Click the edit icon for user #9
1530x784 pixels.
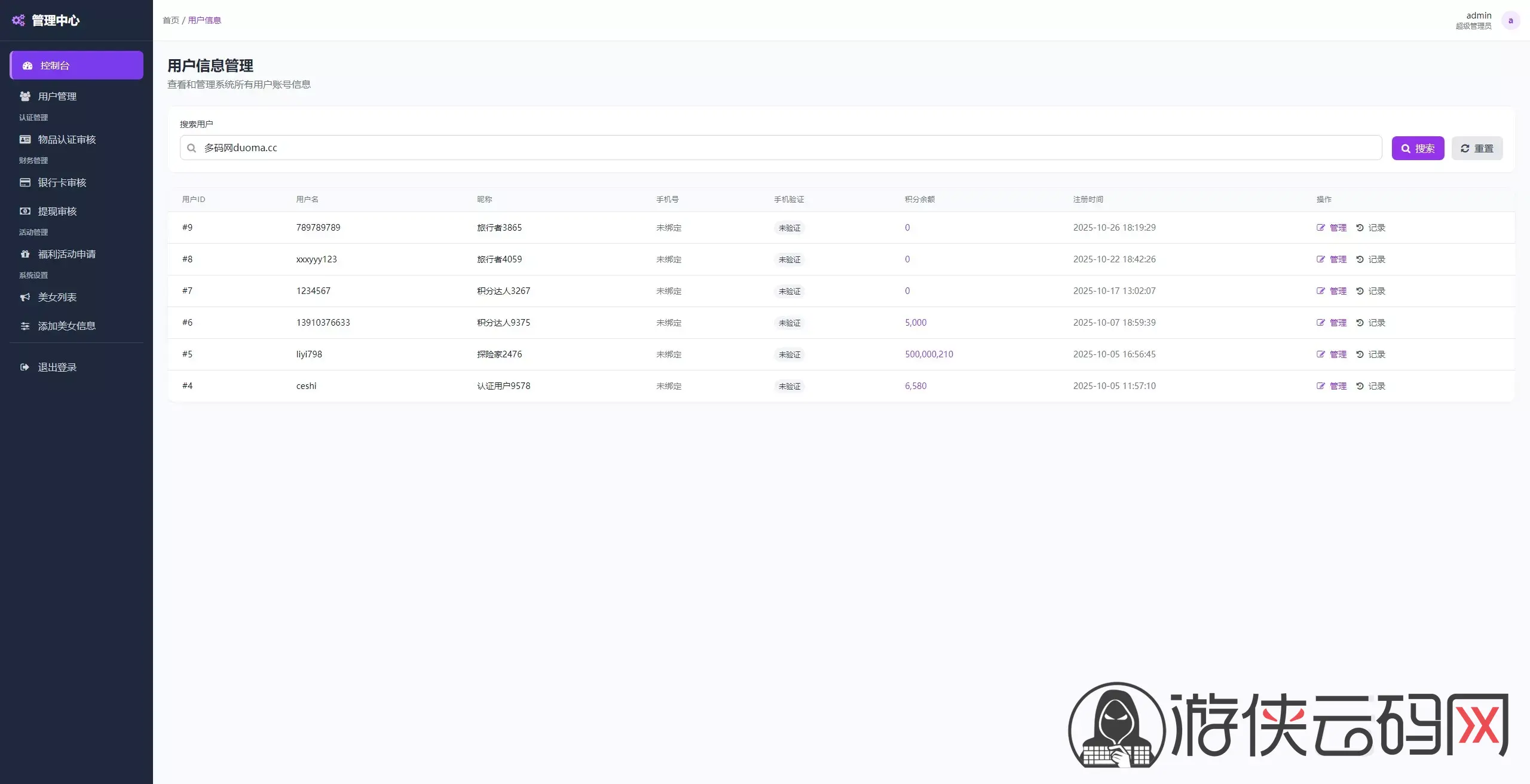(x=1321, y=228)
